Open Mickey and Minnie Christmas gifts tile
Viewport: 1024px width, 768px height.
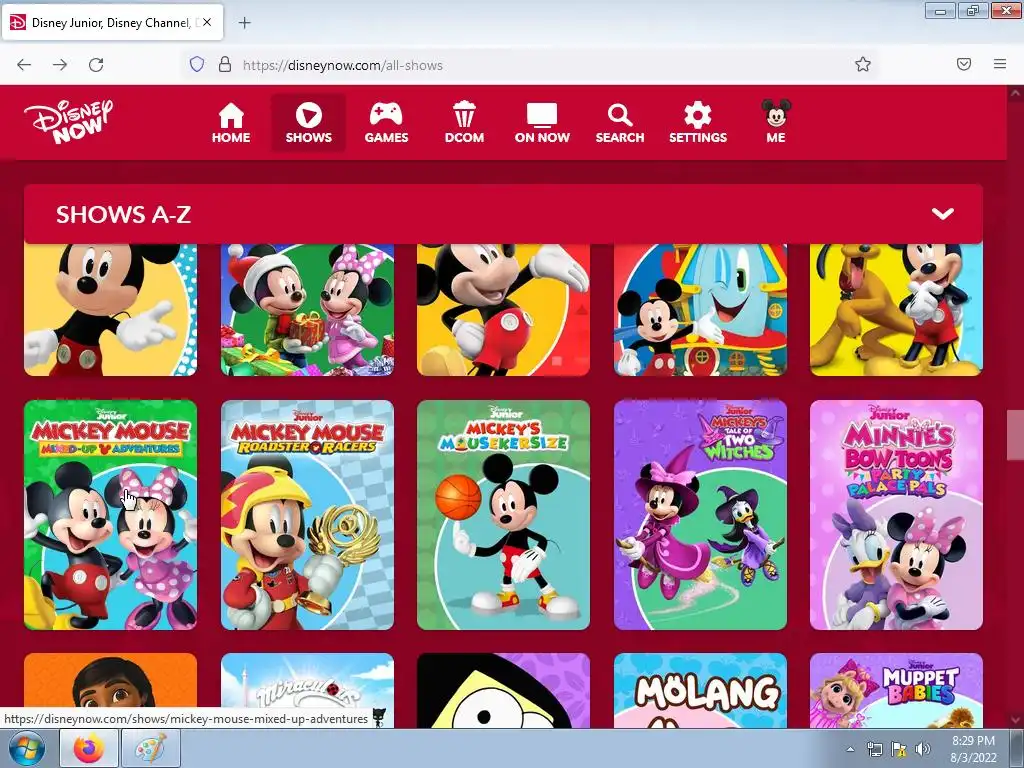point(307,310)
